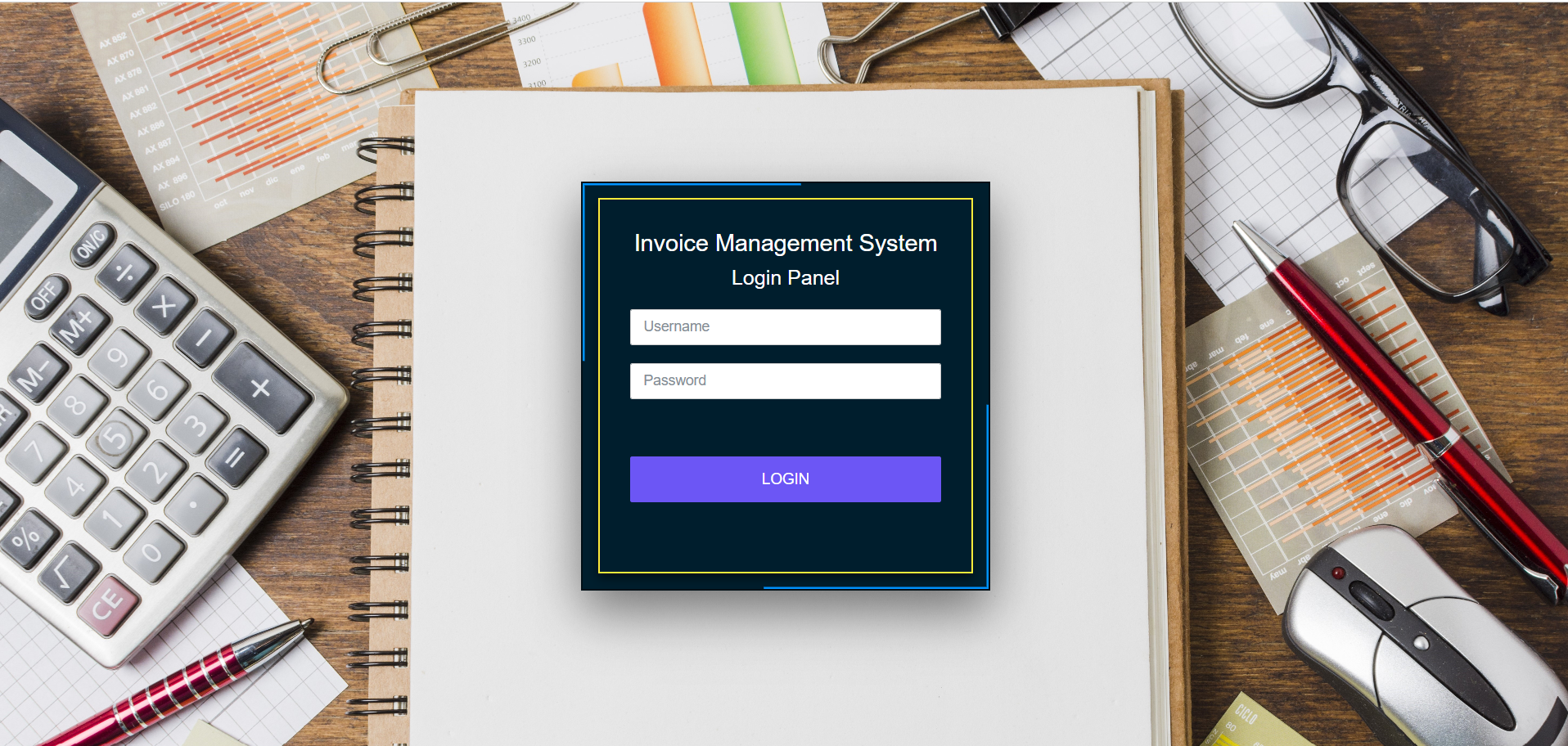The width and height of the screenshot is (1568, 746).
Task: Select the 'Login Panel' subtitle text
Action: 785,278
